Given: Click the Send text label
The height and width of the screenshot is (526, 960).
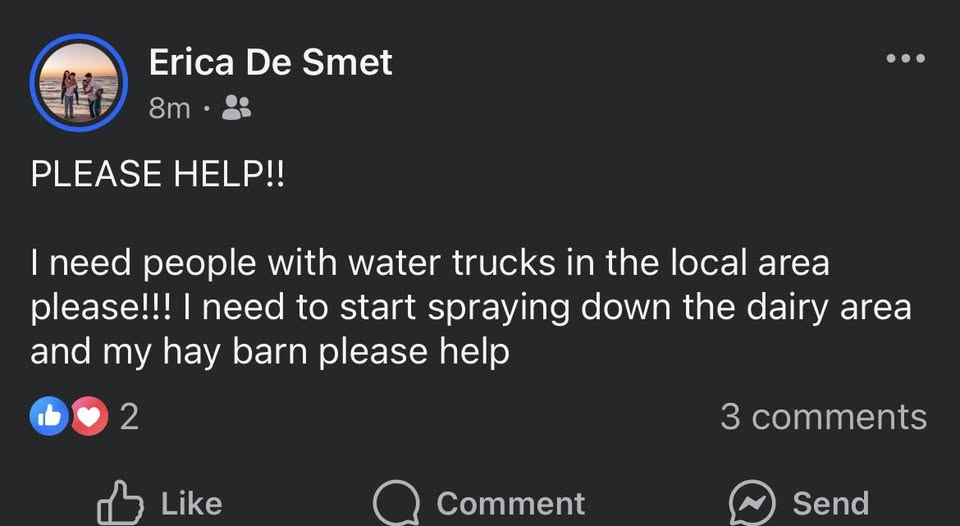Looking at the screenshot, I should pyautogui.click(x=831, y=504).
